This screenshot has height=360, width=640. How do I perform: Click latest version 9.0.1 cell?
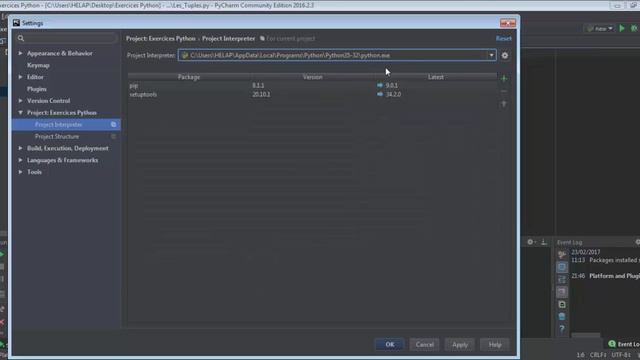[x=392, y=86]
